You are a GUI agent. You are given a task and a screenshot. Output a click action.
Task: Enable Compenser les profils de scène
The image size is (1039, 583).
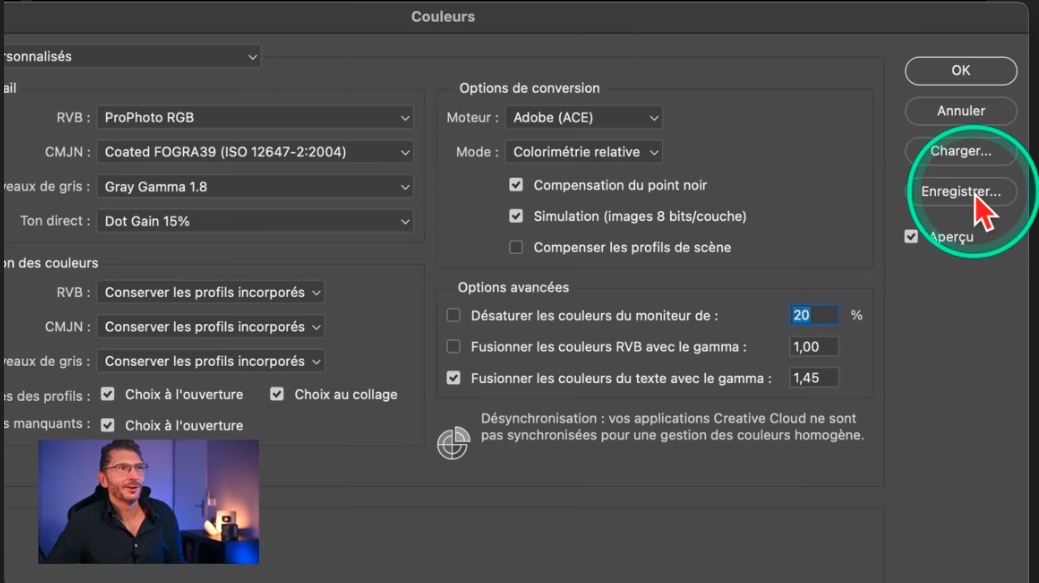coord(516,247)
